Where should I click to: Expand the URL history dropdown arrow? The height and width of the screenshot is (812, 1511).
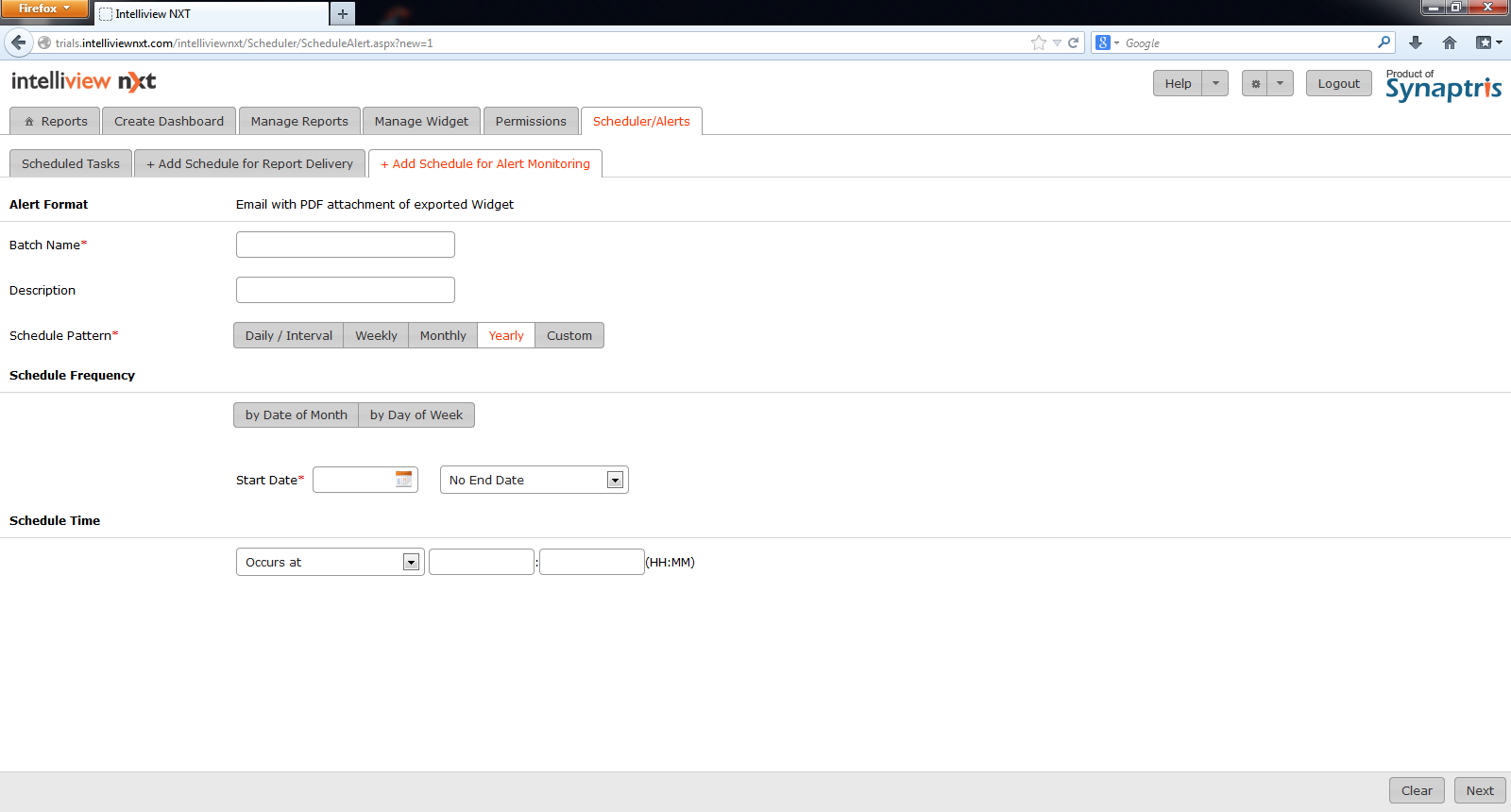point(1058,42)
